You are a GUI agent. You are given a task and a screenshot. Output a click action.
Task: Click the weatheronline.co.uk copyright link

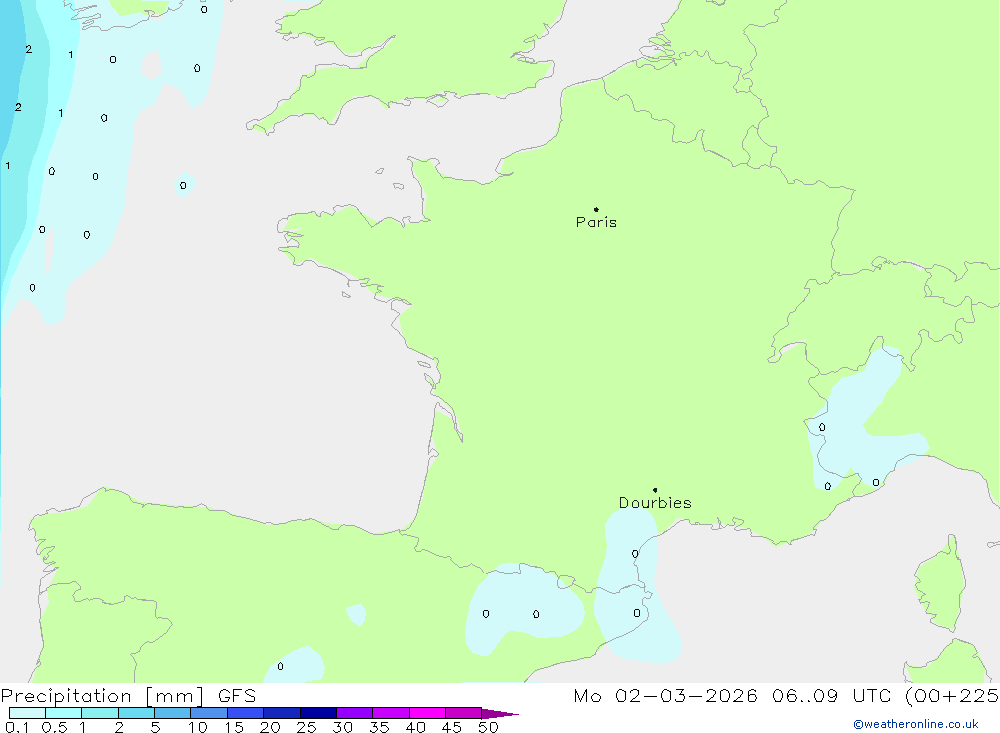[x=916, y=724]
